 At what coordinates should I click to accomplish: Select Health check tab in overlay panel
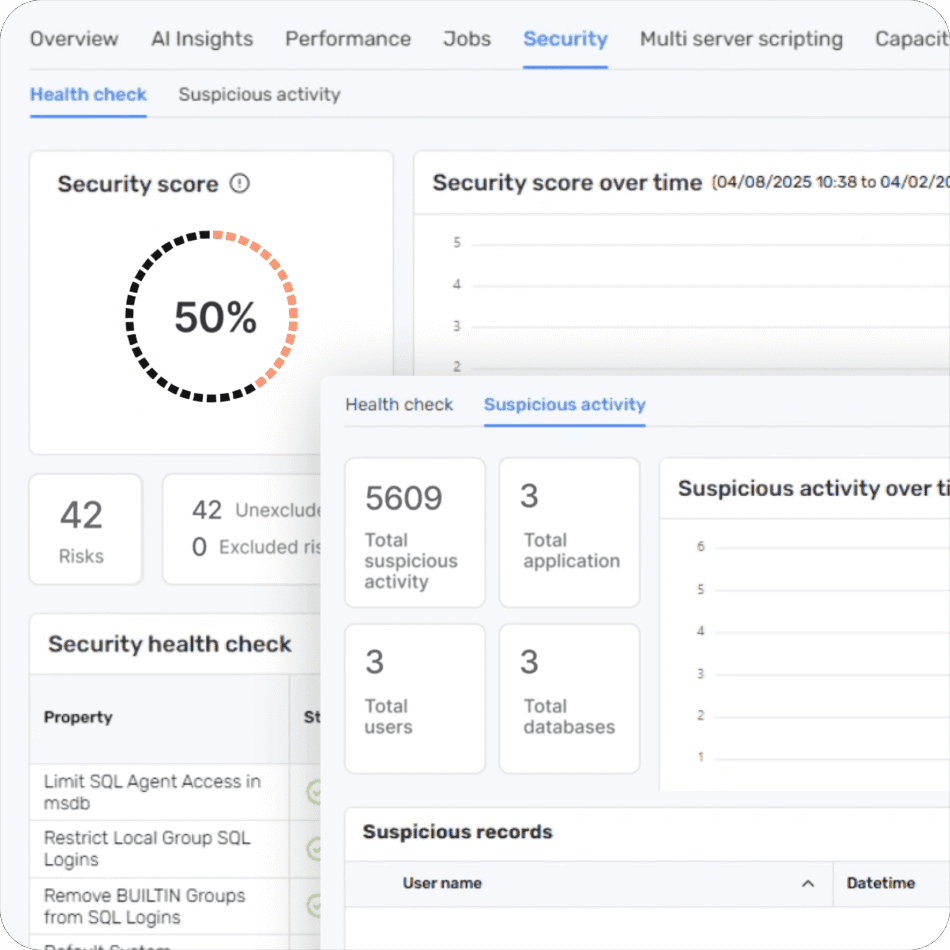tap(399, 405)
